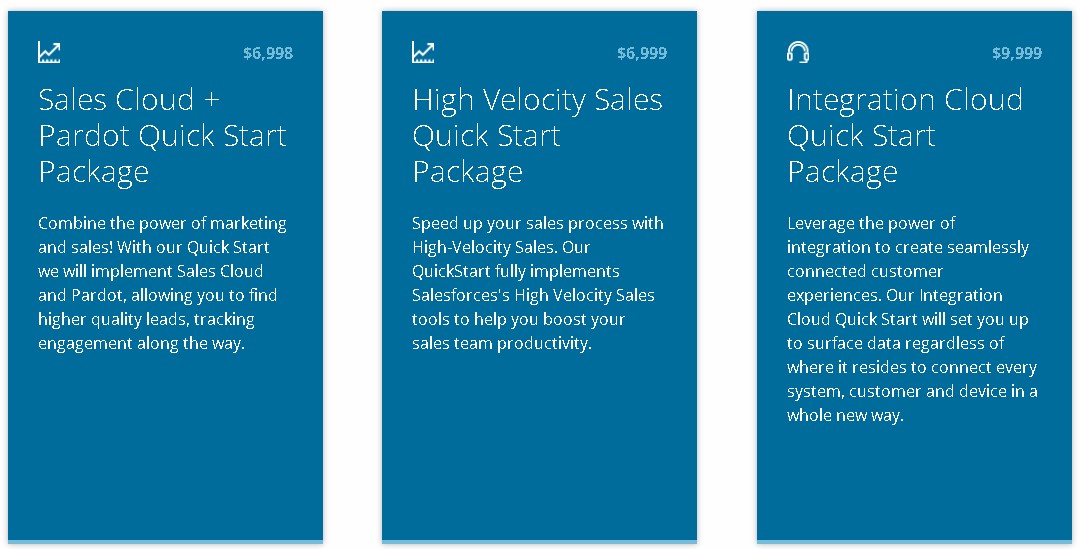Click the chart icon on High Velocity Sales card
1081x549 pixels.
click(423, 52)
